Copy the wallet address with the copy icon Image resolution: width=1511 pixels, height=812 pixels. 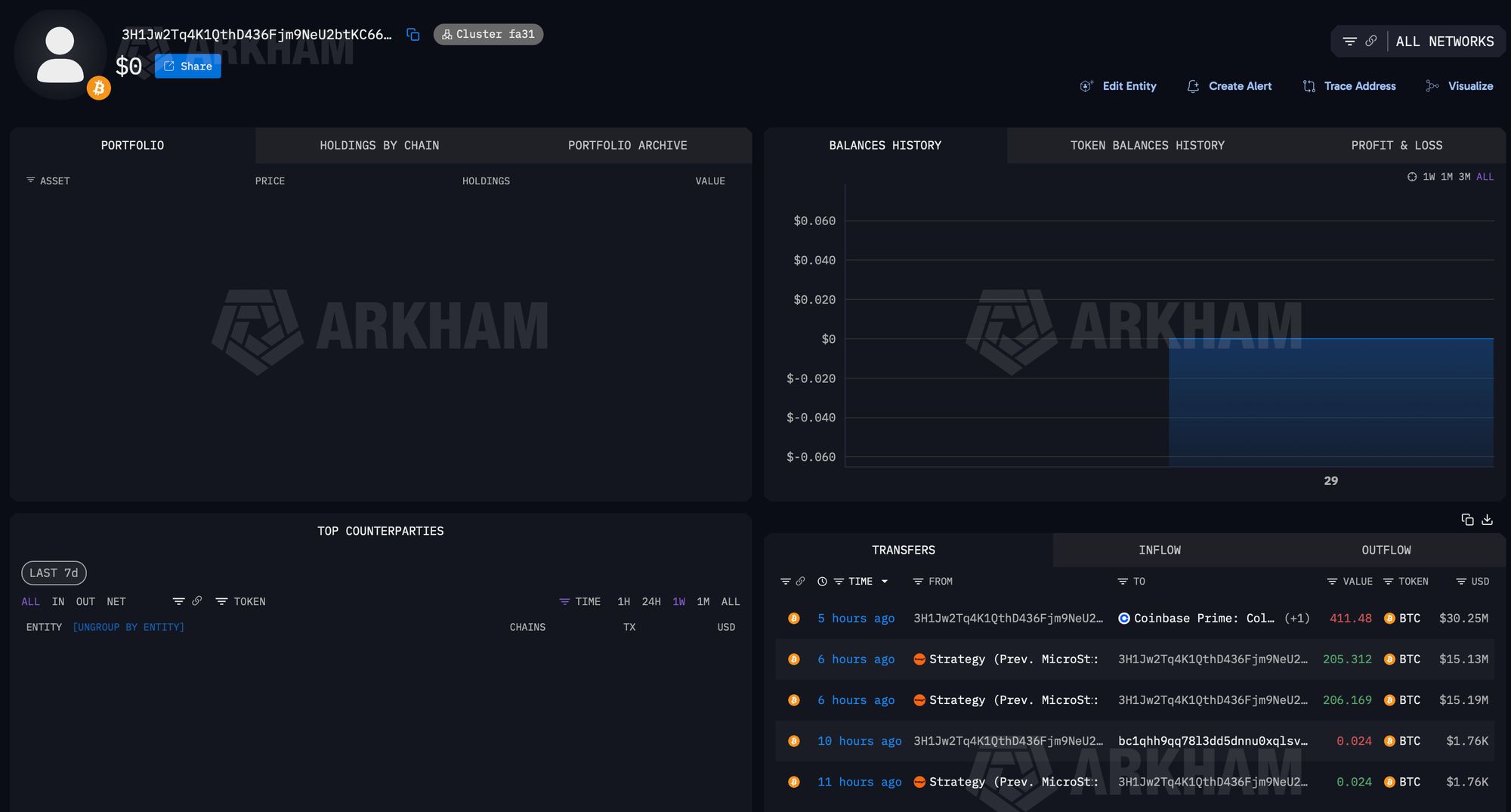coord(413,34)
